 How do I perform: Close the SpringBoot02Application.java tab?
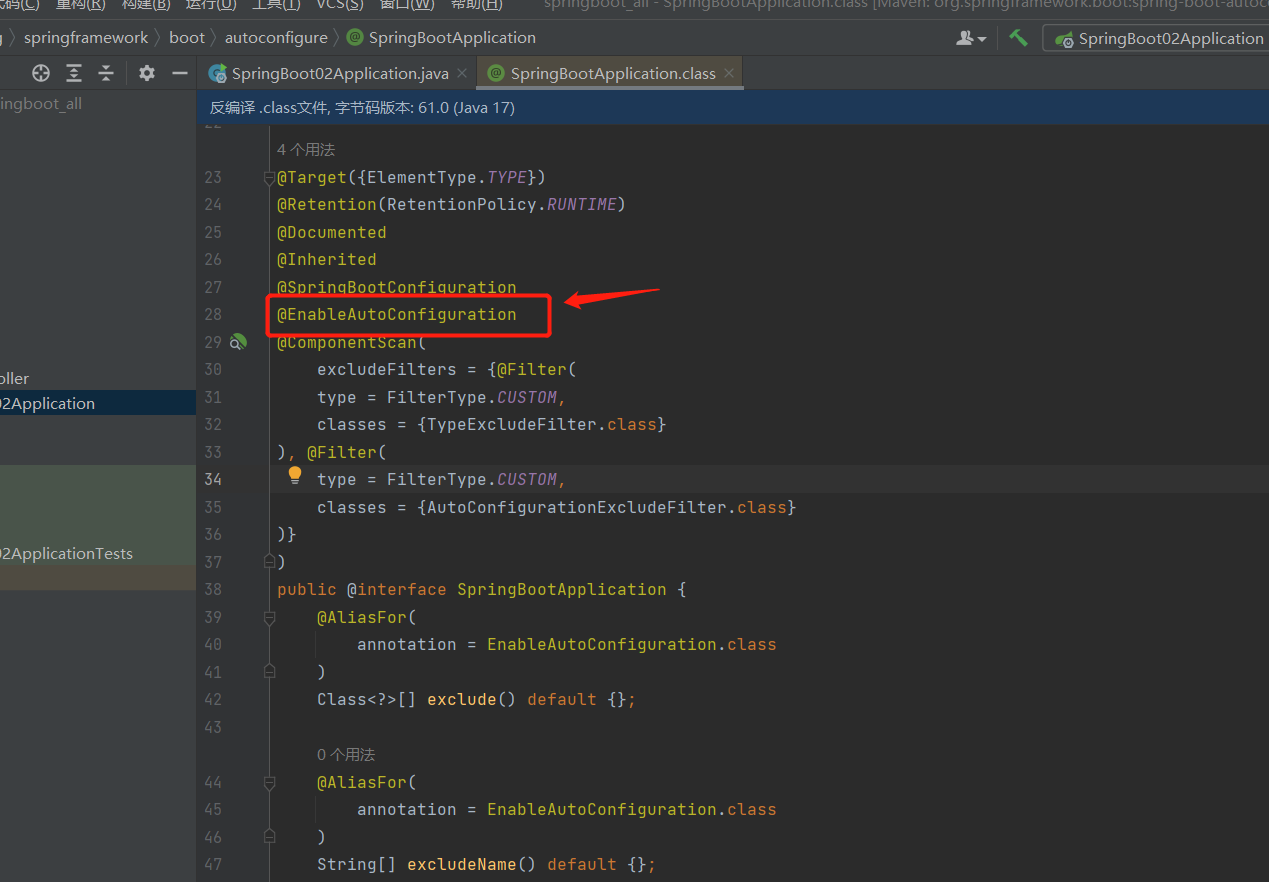click(461, 73)
